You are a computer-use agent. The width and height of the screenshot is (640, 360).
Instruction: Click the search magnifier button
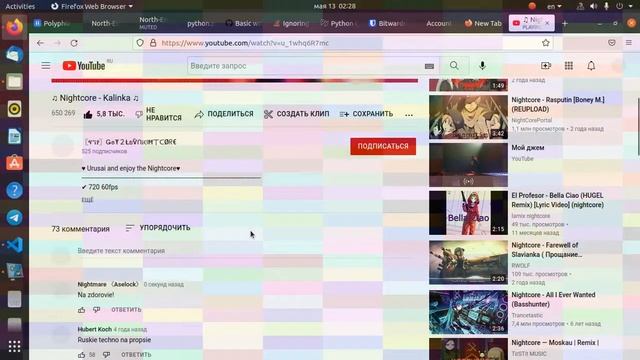click(x=454, y=66)
